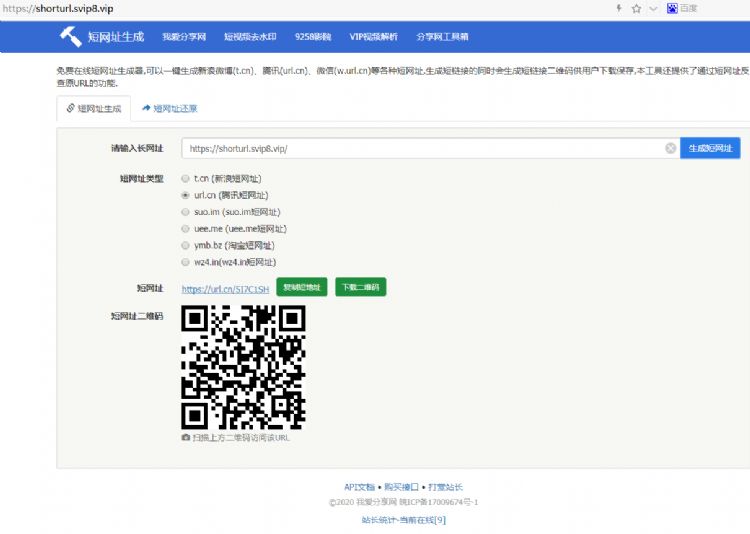Choose the uee.me short URL type
Viewport: 750px width, 534px height.
pyautogui.click(x=185, y=229)
